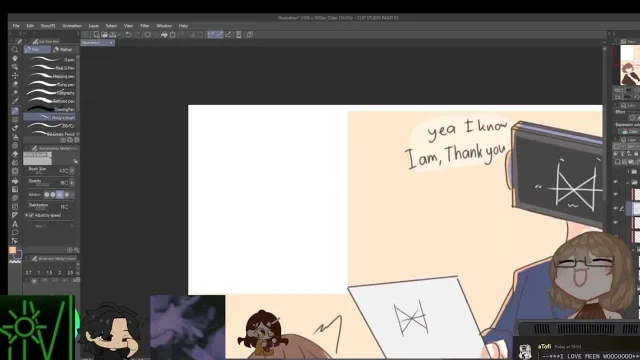640x360 pixels.
Task: Select the Hand move tool
Action: [x=15, y=58]
